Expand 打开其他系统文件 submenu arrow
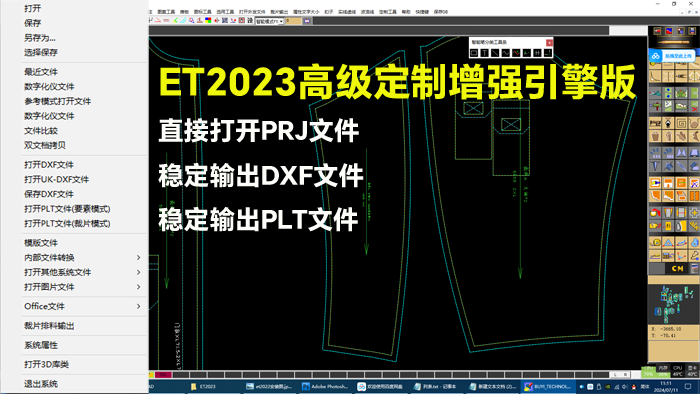700x394 pixels. tap(138, 272)
